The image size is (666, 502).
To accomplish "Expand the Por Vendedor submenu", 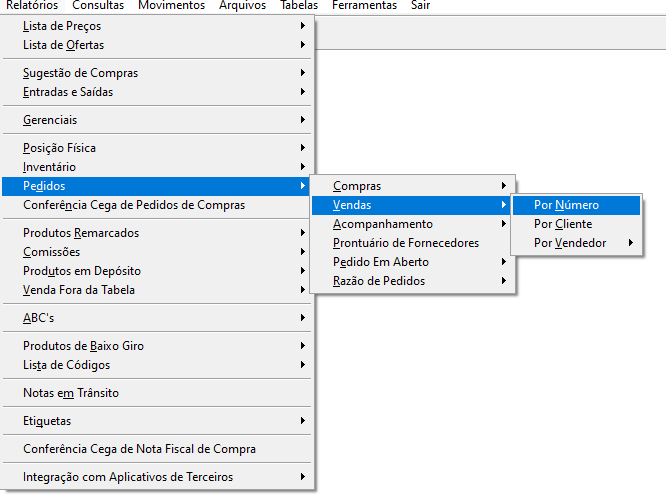I will point(576,243).
